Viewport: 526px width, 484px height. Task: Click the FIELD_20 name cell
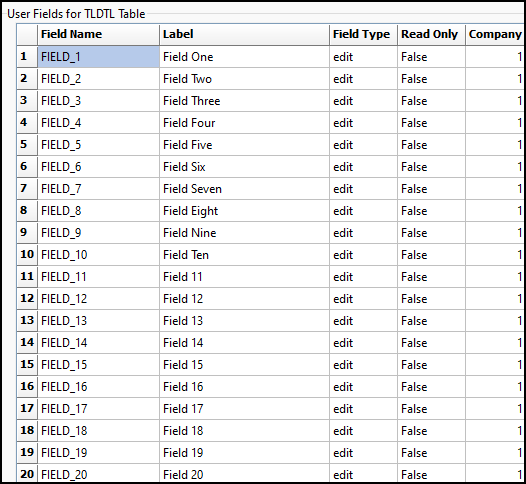tap(98, 474)
